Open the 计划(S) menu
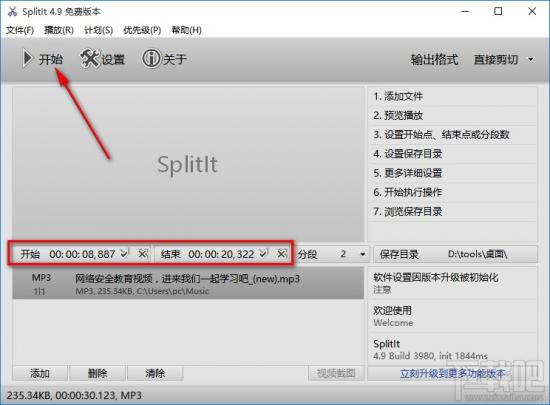 click(99, 30)
